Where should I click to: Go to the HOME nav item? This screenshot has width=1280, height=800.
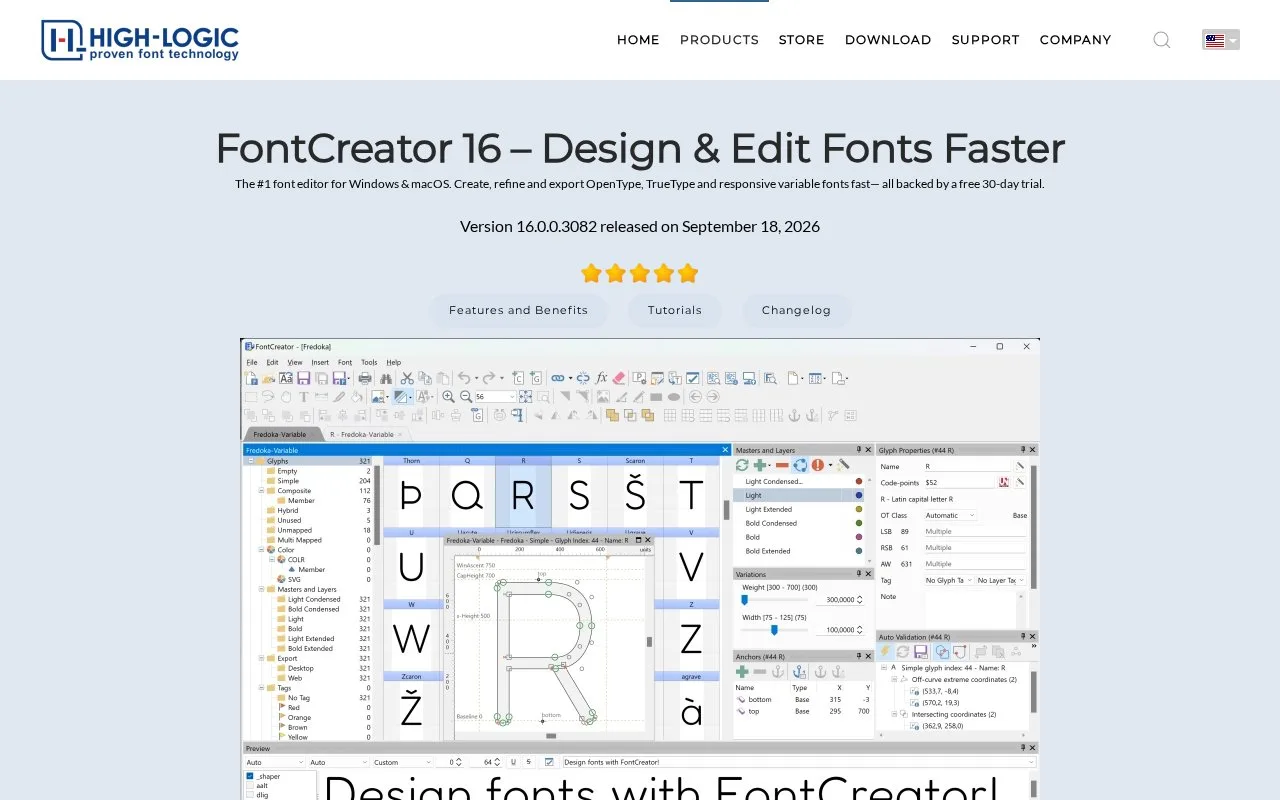(638, 40)
